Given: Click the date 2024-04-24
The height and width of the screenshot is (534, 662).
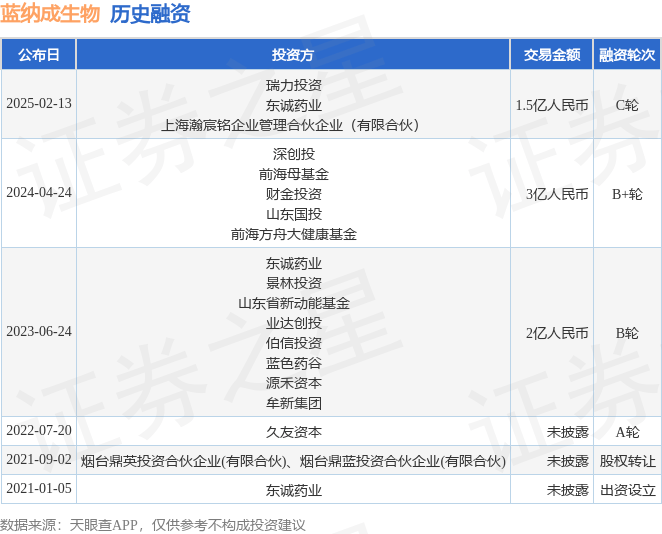Looking at the screenshot, I should (x=39, y=192).
